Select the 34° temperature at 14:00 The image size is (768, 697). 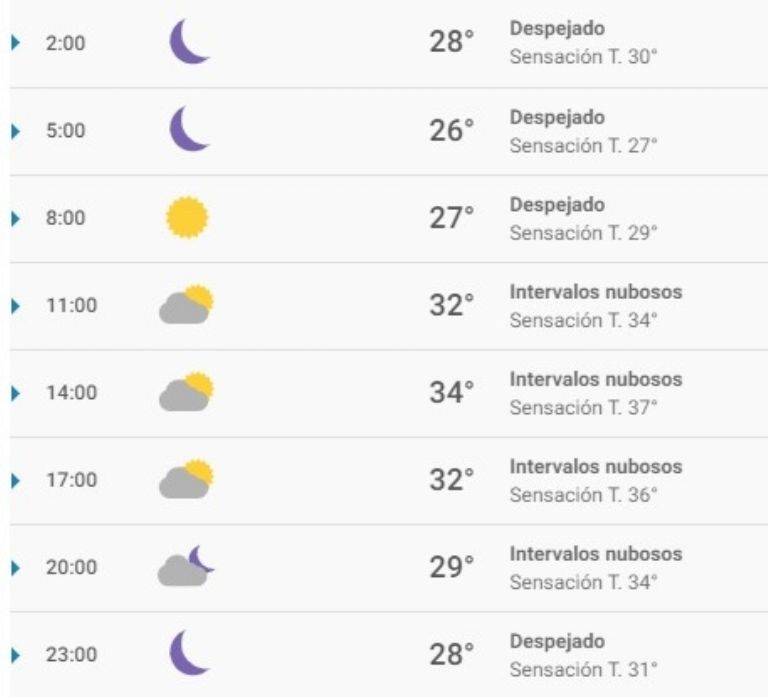click(x=452, y=392)
